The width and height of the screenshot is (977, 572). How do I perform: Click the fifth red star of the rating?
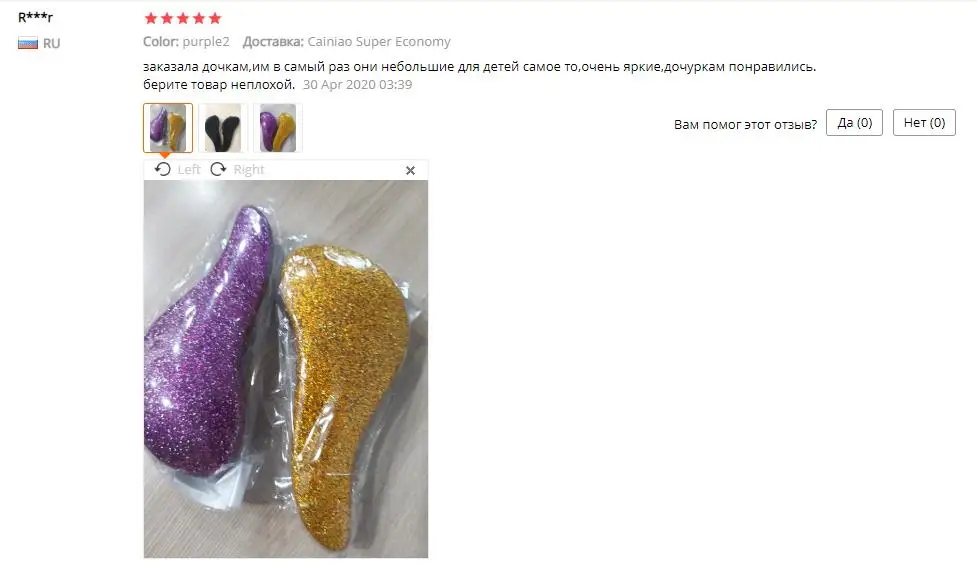[x=215, y=18]
